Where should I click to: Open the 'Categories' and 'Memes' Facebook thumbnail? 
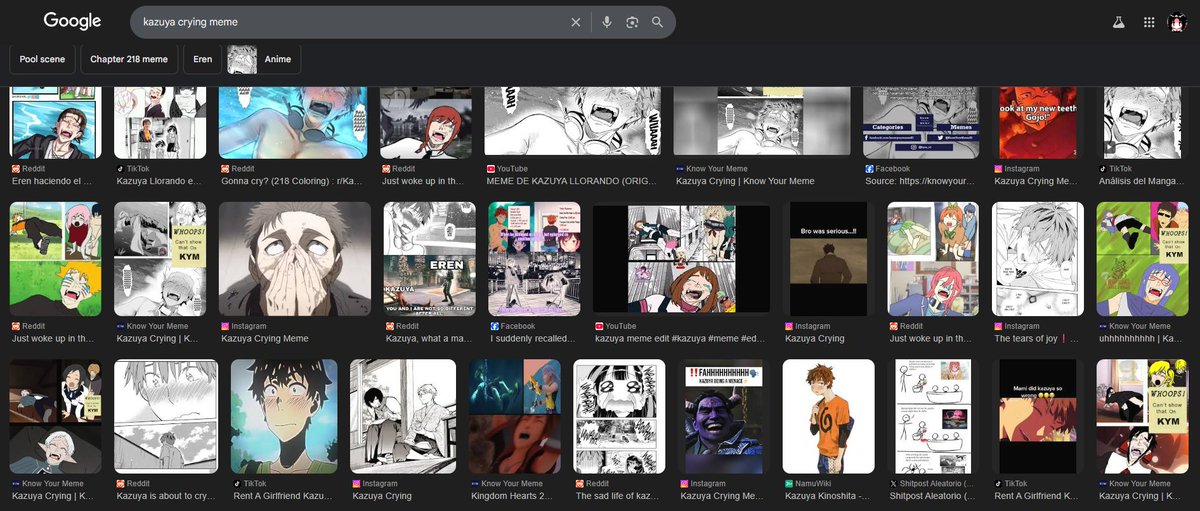(x=921, y=123)
